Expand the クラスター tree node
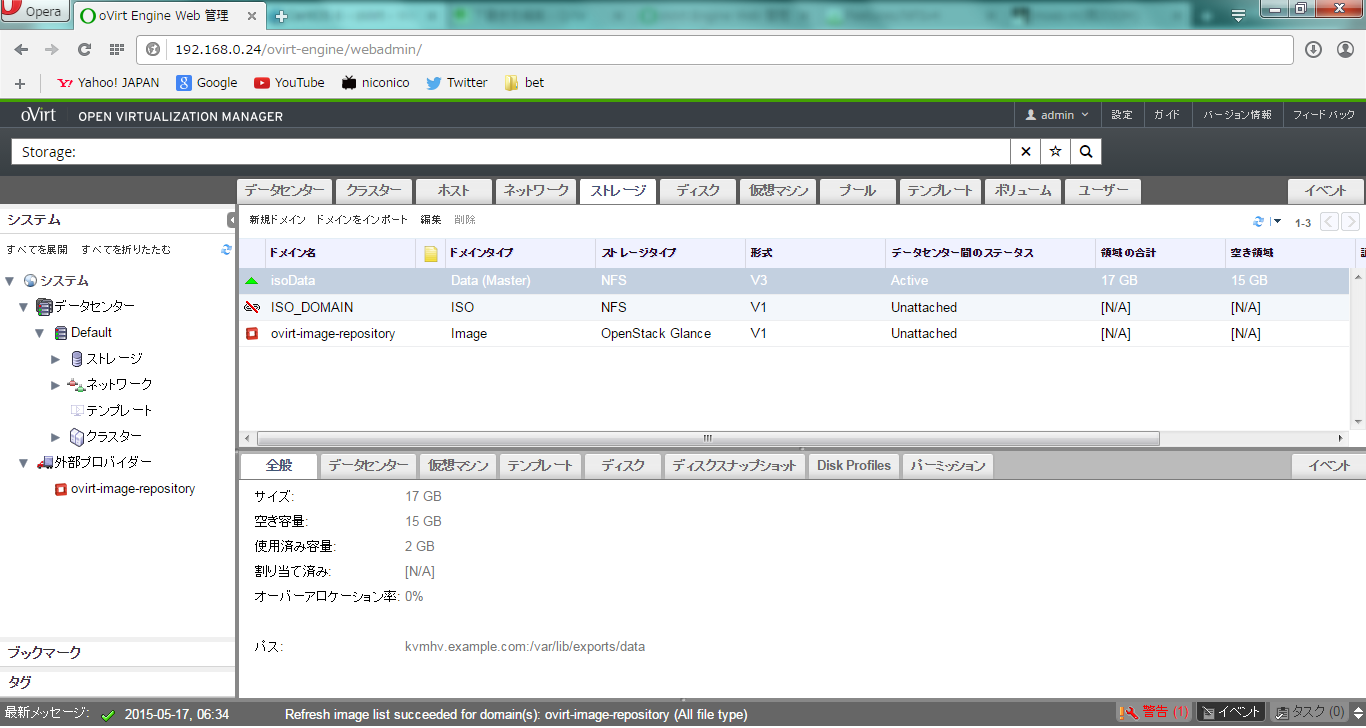Screen dimensions: 1366x728 point(56,437)
